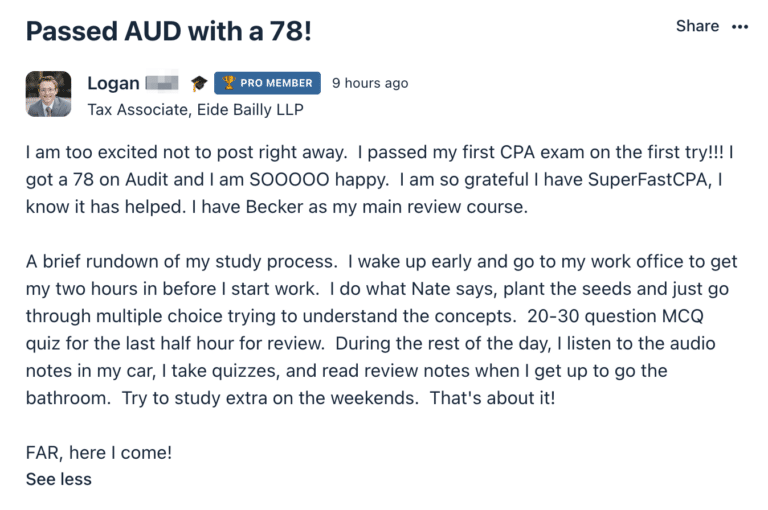This screenshot has height=510, width=768.
Task: Click the 20-30 question MCQ text
Action: (x=615, y=316)
